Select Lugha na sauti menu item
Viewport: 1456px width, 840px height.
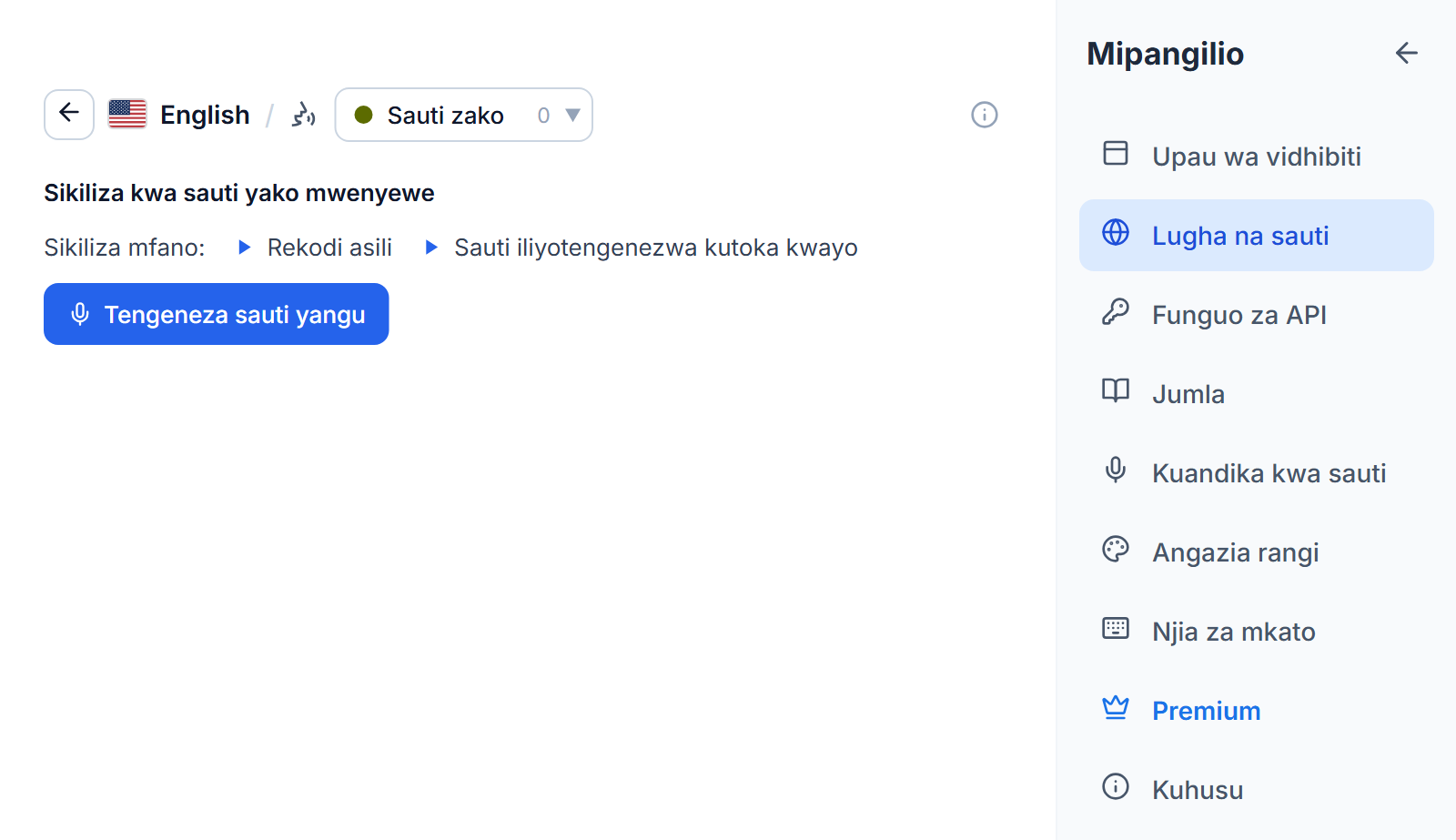(x=1257, y=236)
